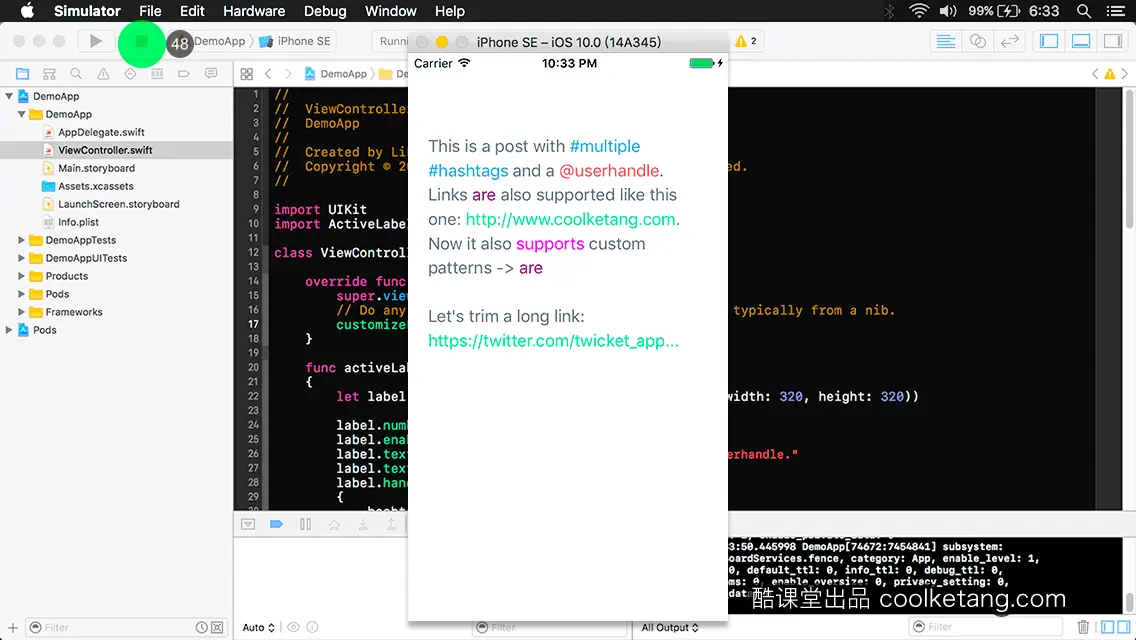The height and width of the screenshot is (640, 1136).
Task: Expand the Pods folder group
Action: pyautogui.click(x=22, y=294)
